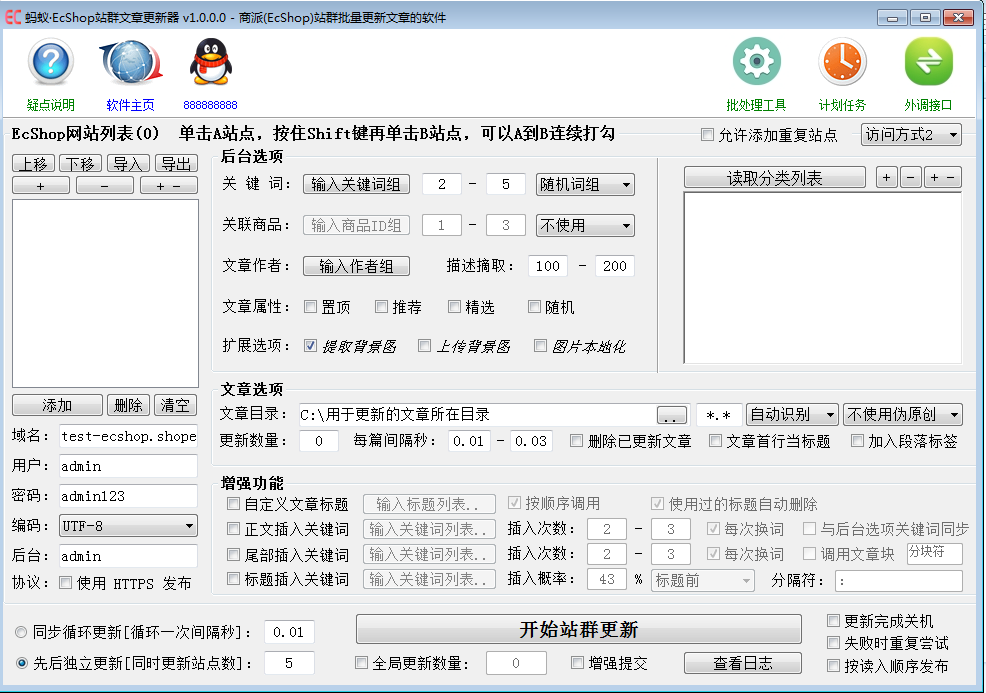Screen dimensions: 986x693
Task: Click the 同时更新站点数 field showing 5
Action: tap(289, 663)
